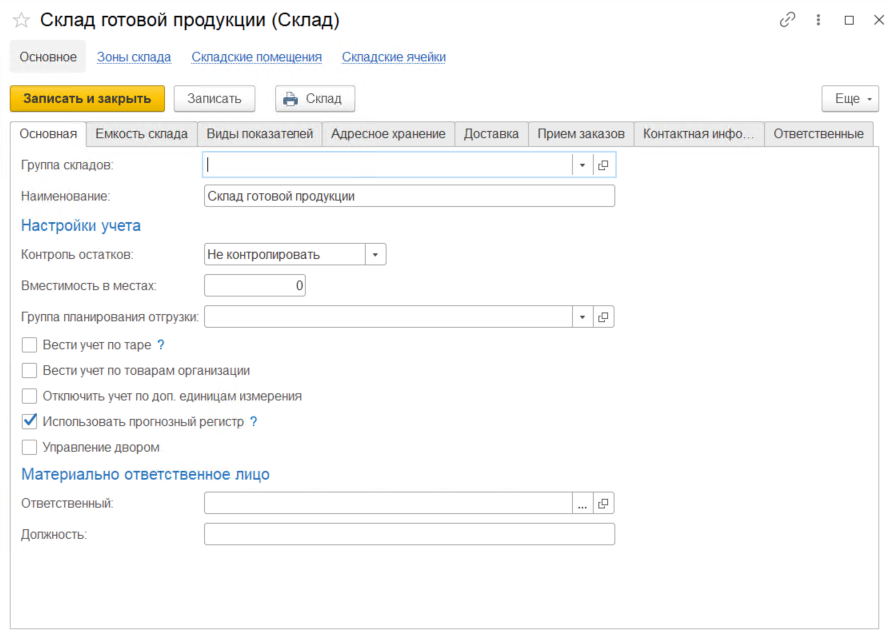Show help for Вести учет по таре

(x=160, y=345)
